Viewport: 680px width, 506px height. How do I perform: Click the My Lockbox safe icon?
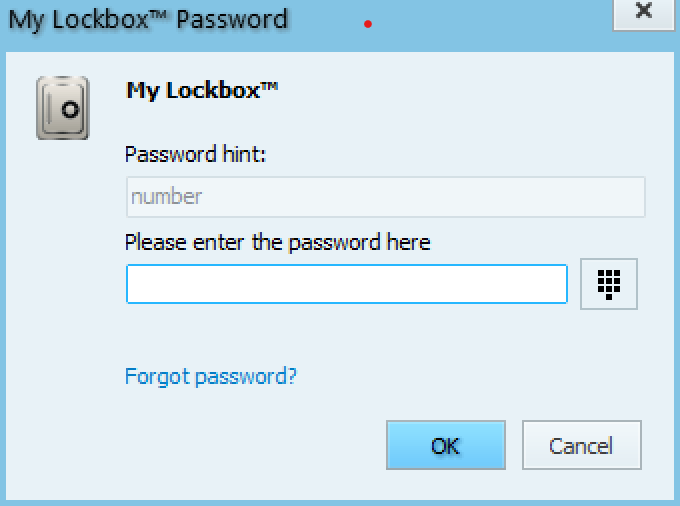click(x=63, y=108)
